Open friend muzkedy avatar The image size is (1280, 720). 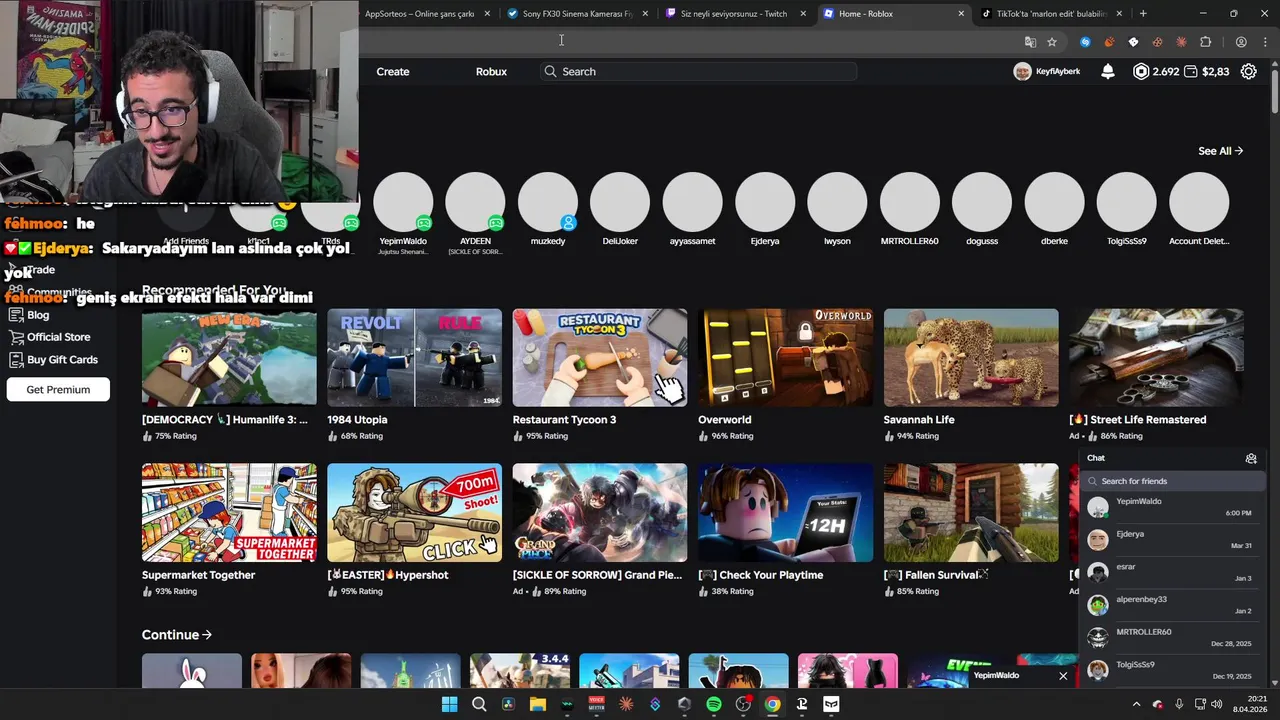548,202
